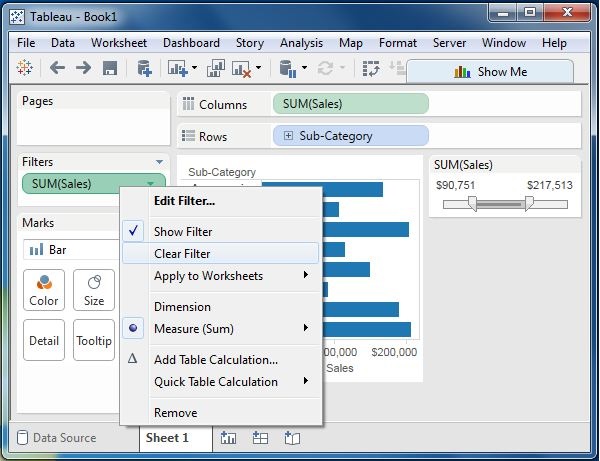The width and height of the screenshot is (600, 461).
Task: Click the Undo back arrow
Action: pyautogui.click(x=57, y=68)
